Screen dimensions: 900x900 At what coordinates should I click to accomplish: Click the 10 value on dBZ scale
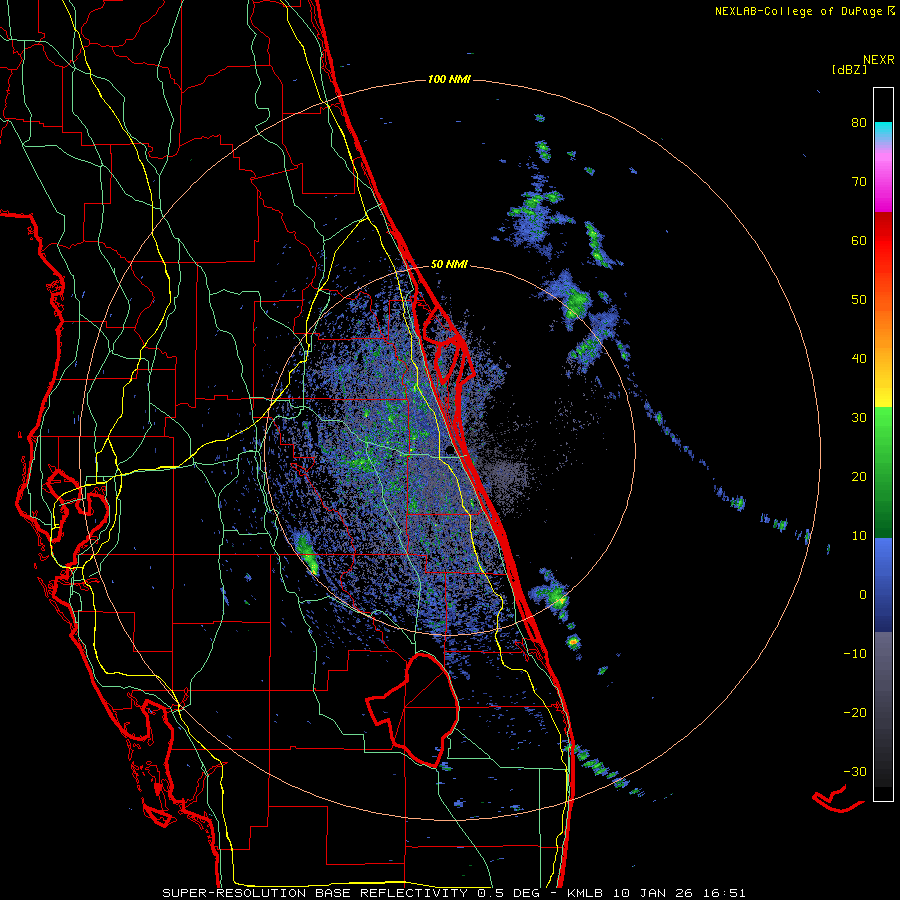[x=859, y=536]
